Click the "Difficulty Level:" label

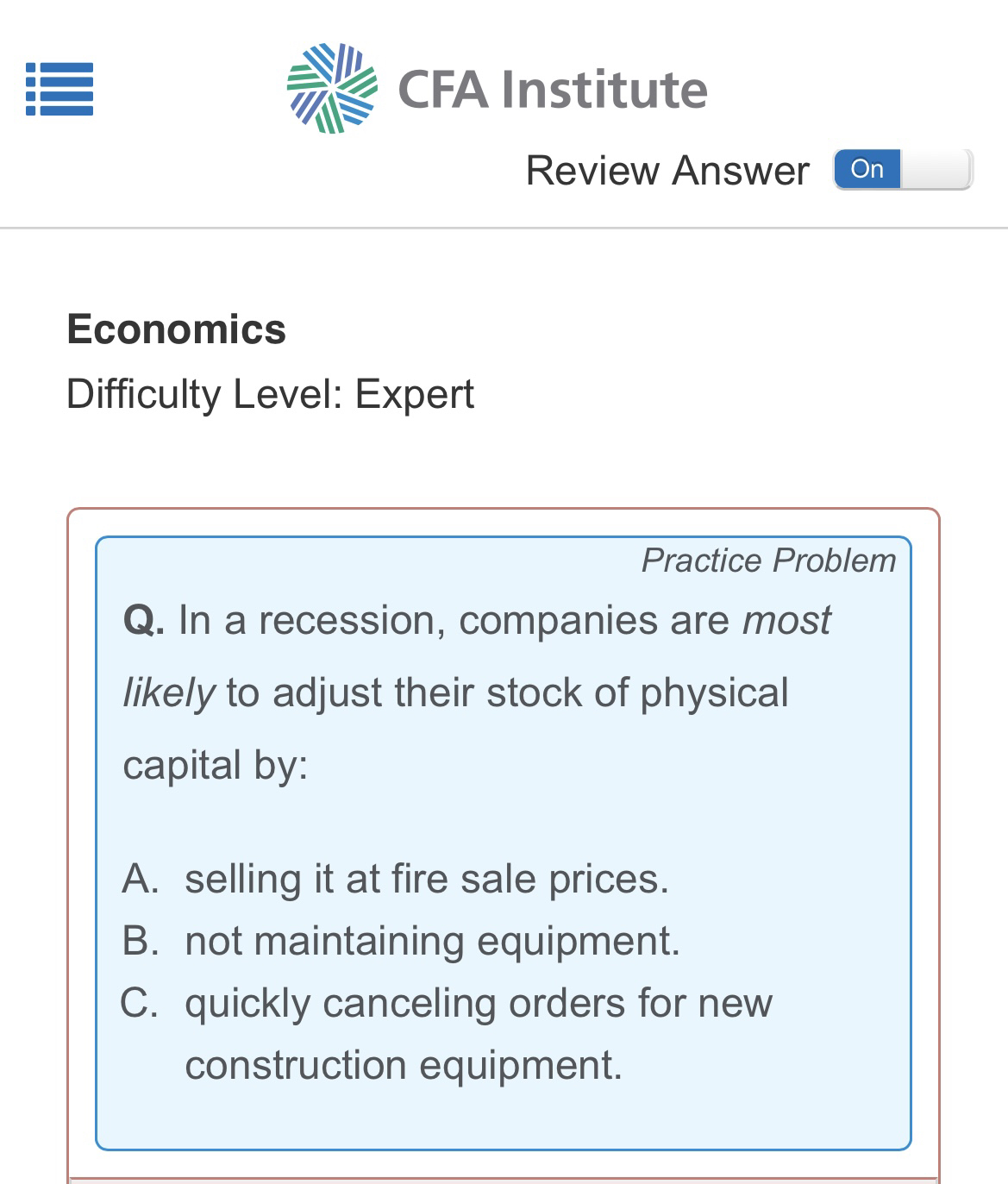pyautogui.click(x=204, y=394)
